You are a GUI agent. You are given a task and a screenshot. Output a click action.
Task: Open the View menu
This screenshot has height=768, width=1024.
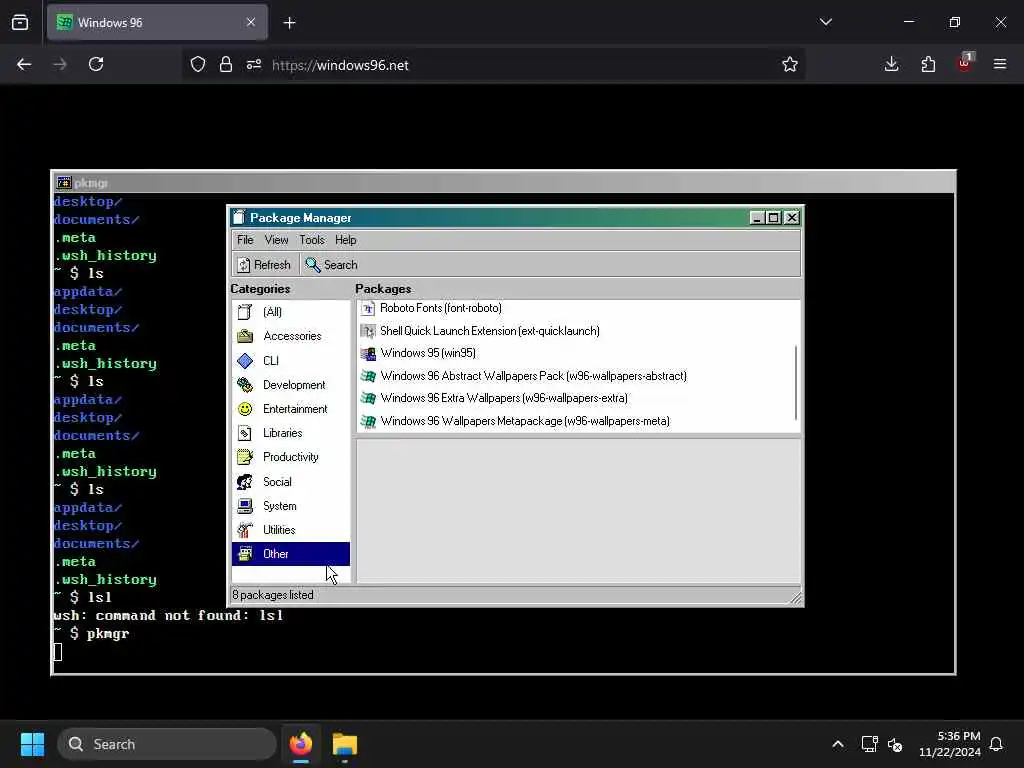(x=276, y=240)
